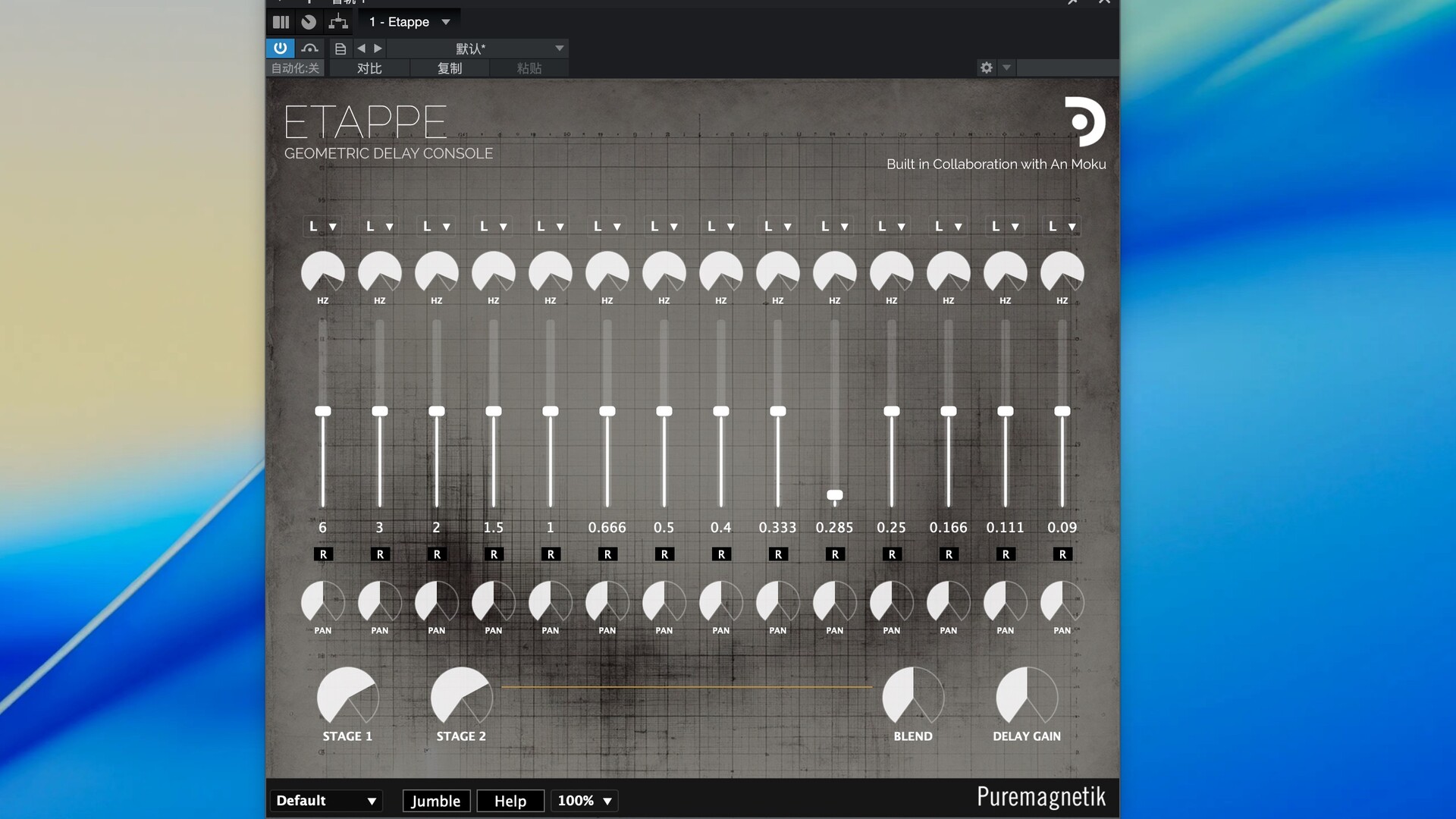Viewport: 1456px width, 819px height.
Task: Click the PAN knob for the 0.5 delay channel
Action: tap(664, 603)
